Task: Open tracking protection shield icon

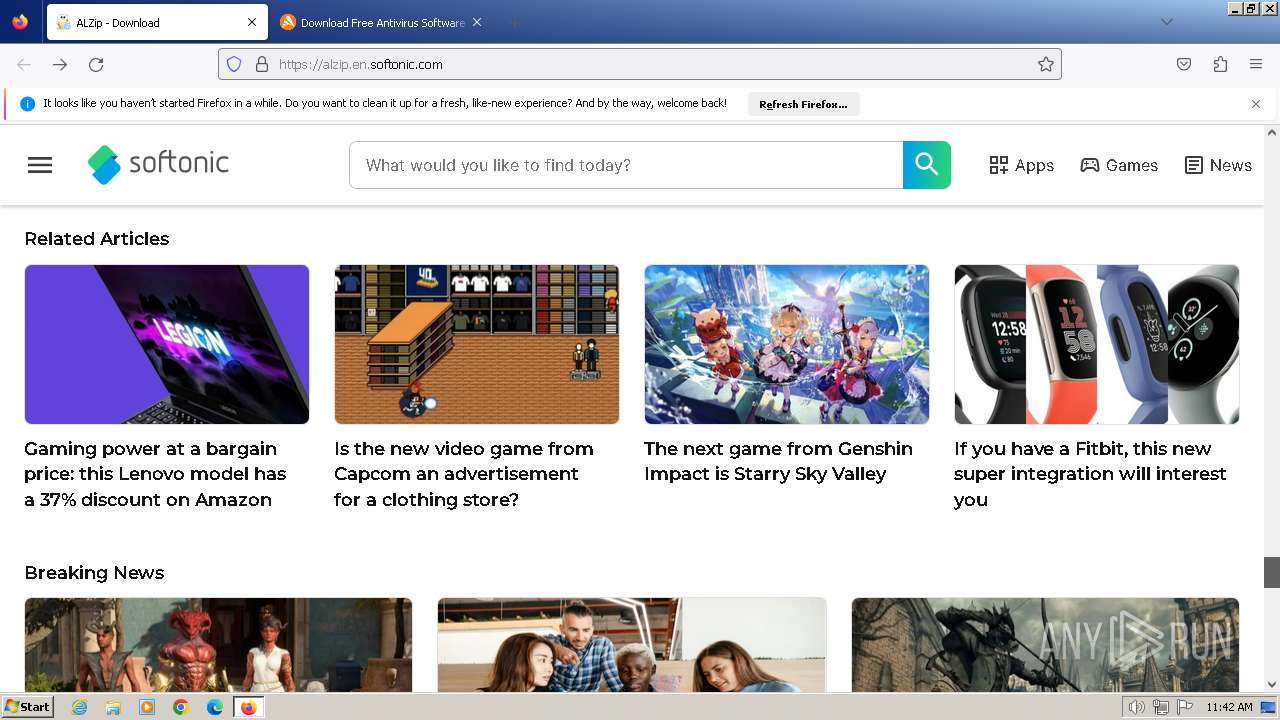Action: [234, 64]
